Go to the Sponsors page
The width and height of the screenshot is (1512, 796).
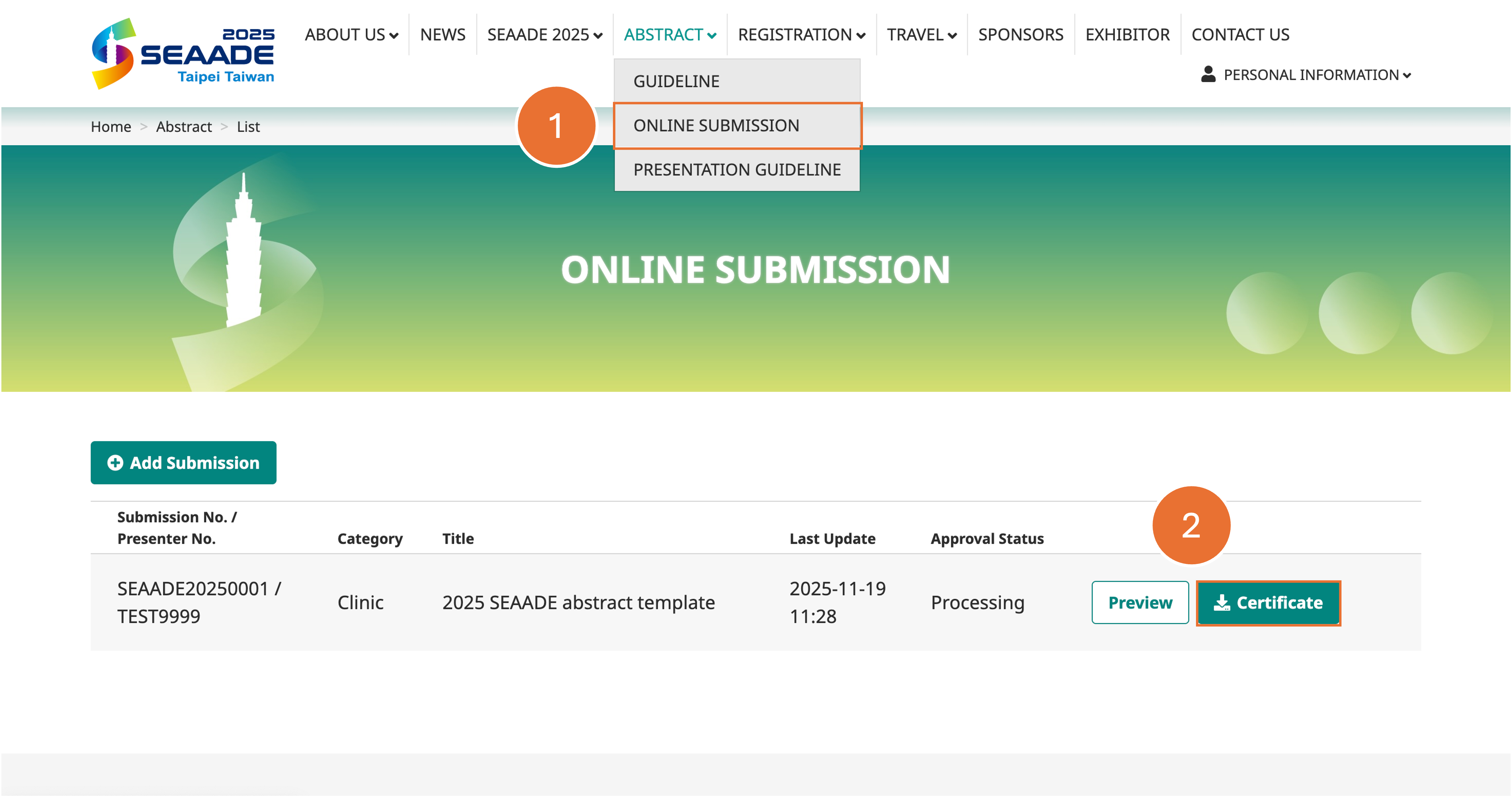coord(1020,35)
